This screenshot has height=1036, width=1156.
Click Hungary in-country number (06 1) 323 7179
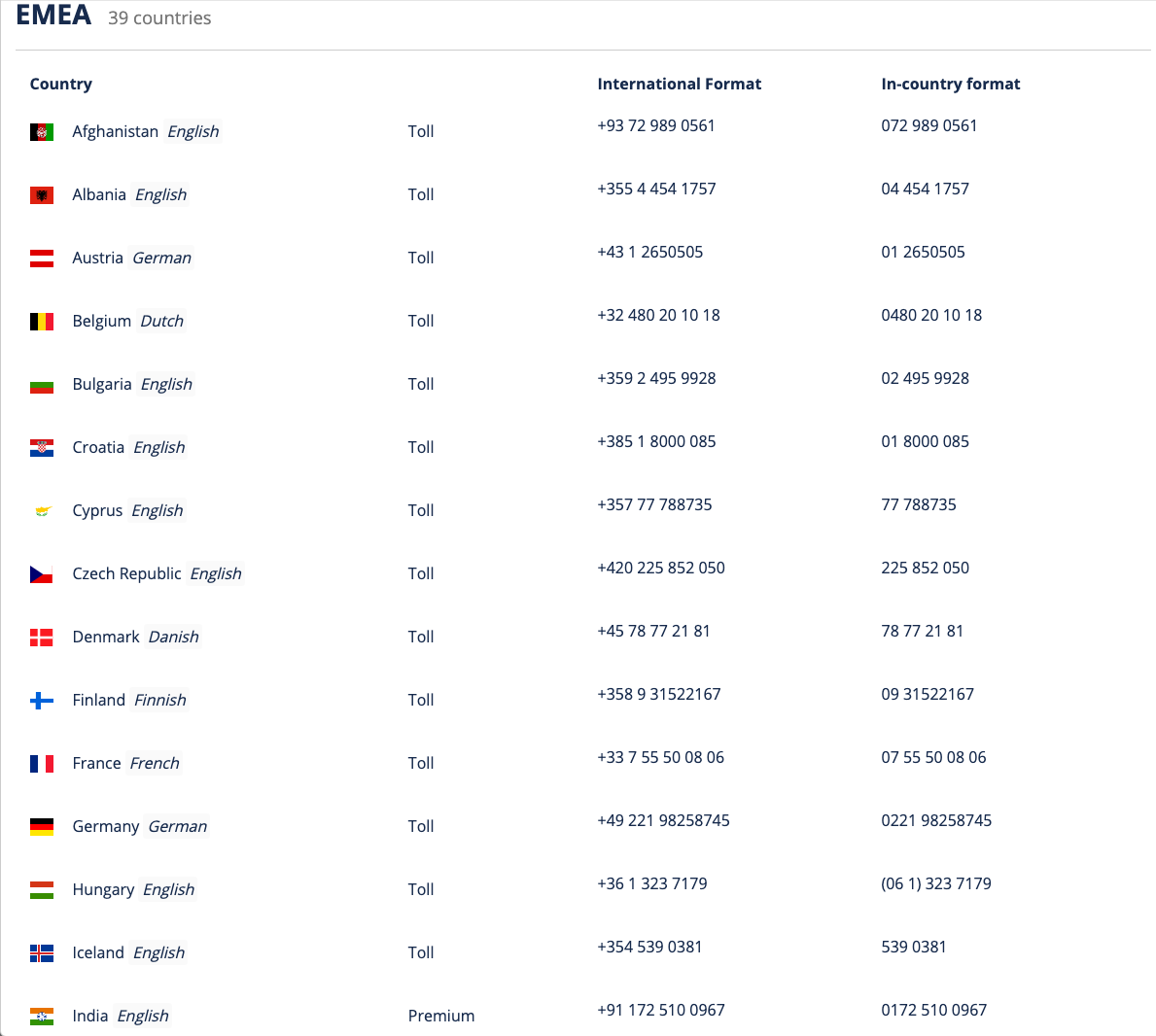(935, 883)
